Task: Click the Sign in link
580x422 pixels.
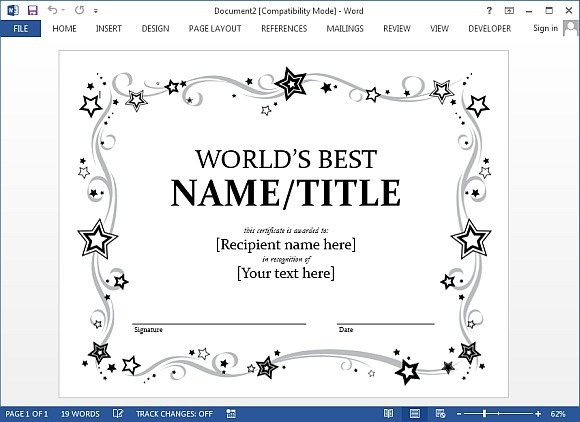Action: pyautogui.click(x=545, y=28)
